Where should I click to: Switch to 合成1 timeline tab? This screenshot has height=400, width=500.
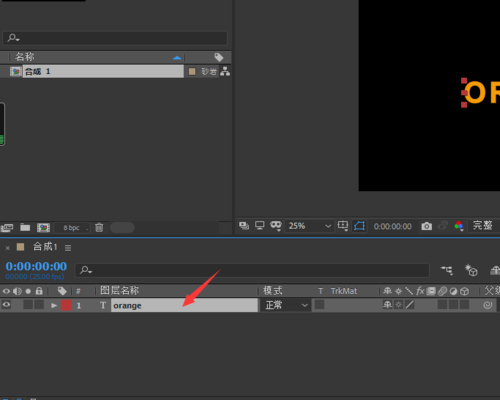[45, 247]
